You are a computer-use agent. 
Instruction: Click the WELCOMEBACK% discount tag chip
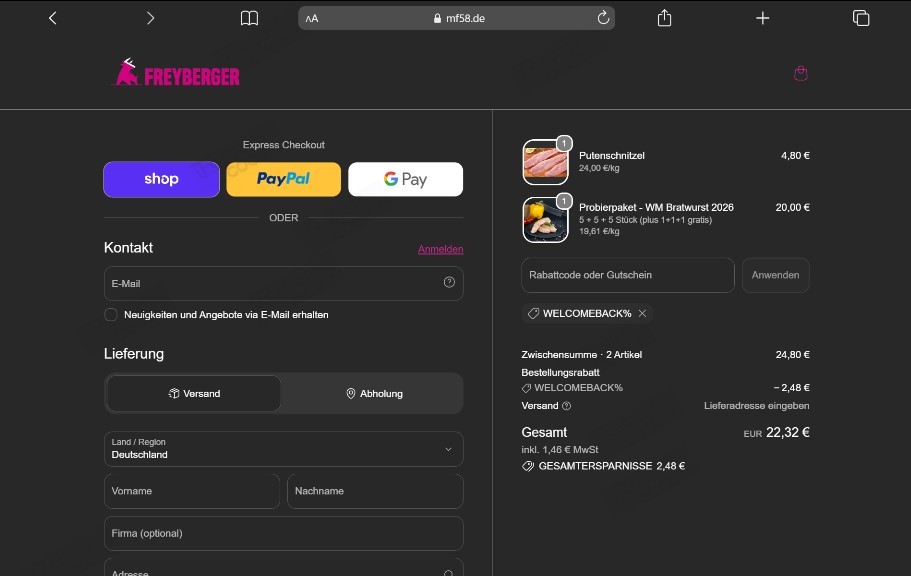click(x=587, y=313)
